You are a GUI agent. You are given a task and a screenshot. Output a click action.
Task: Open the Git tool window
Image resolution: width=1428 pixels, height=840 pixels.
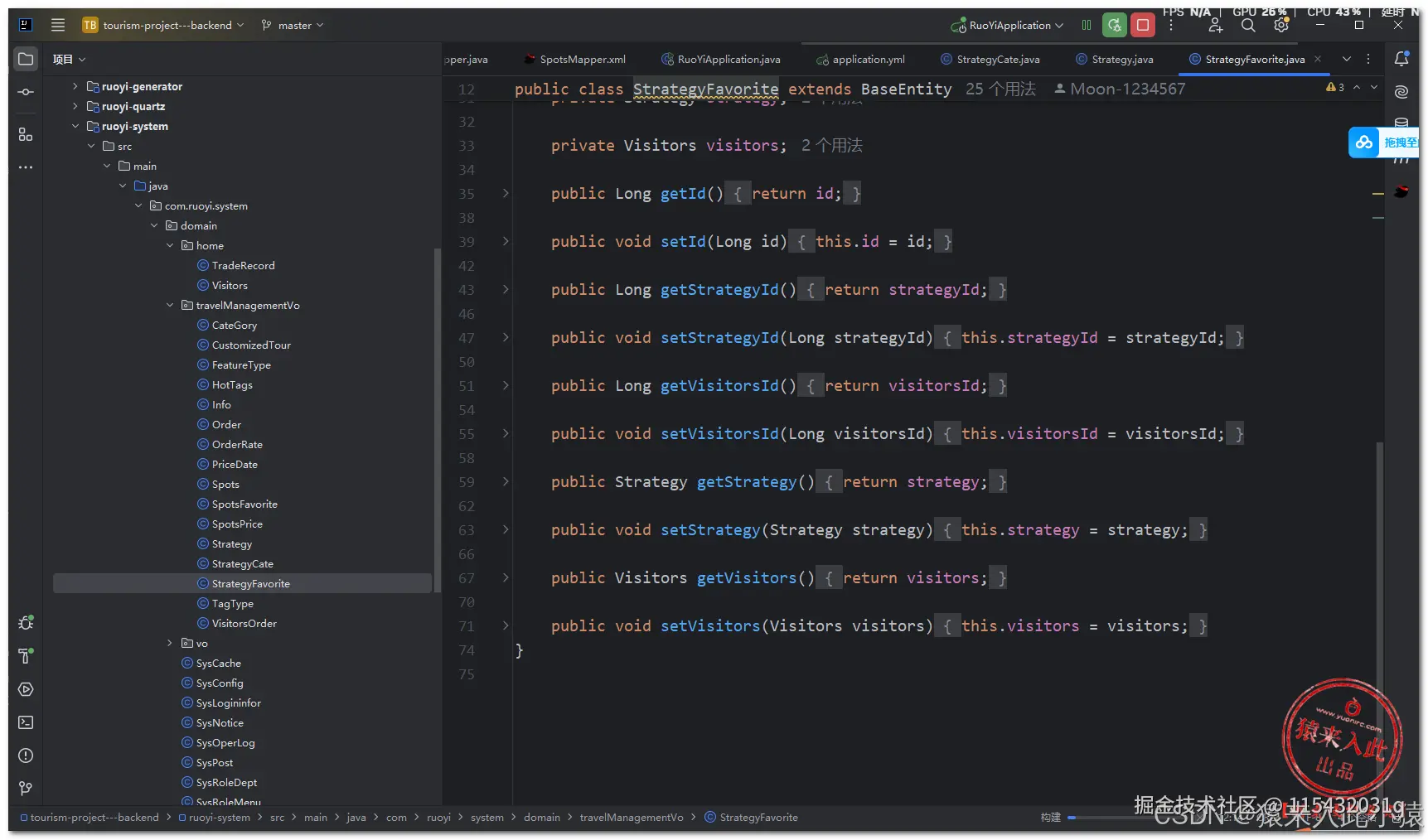(x=26, y=789)
